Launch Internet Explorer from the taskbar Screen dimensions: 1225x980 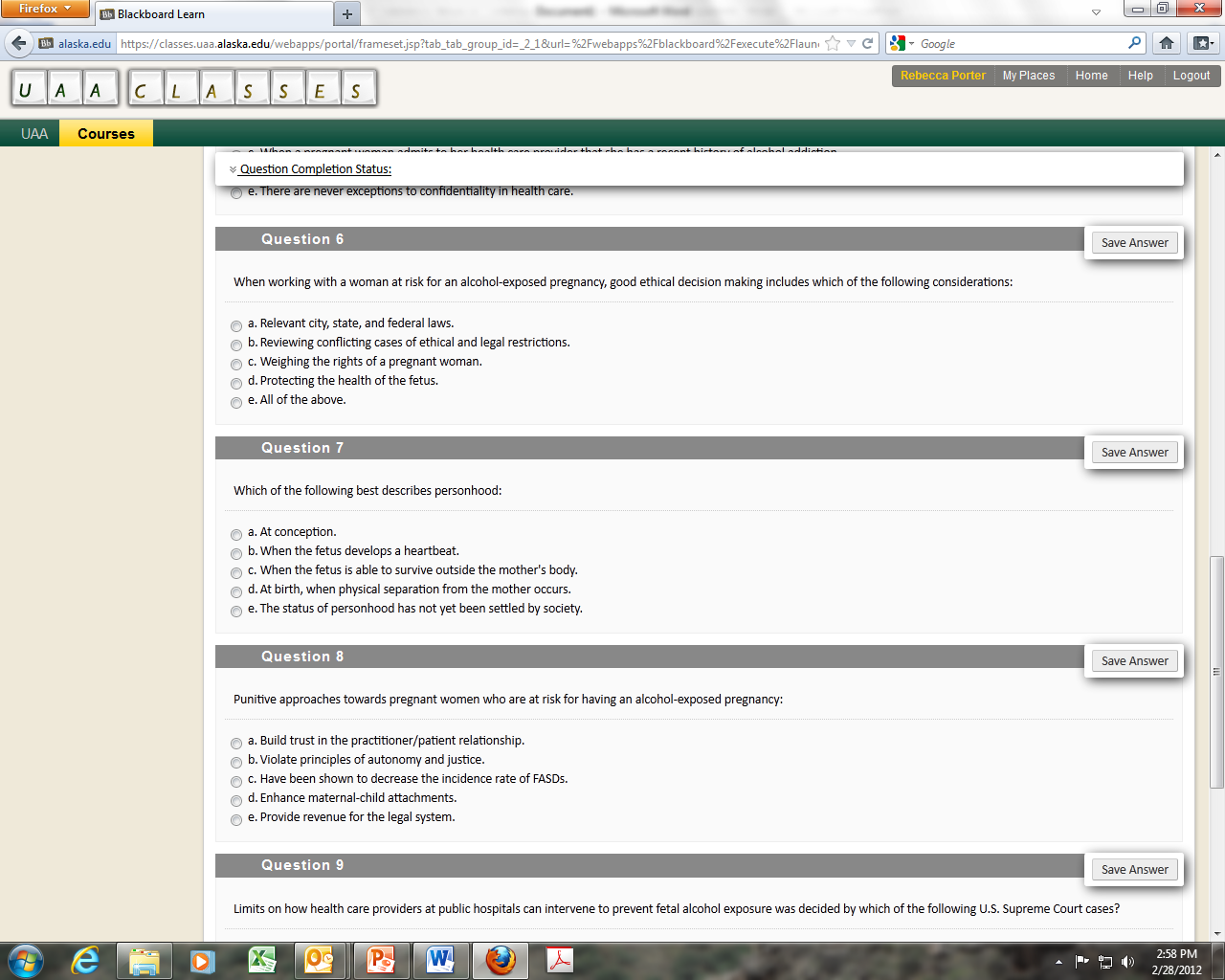pos(86,960)
